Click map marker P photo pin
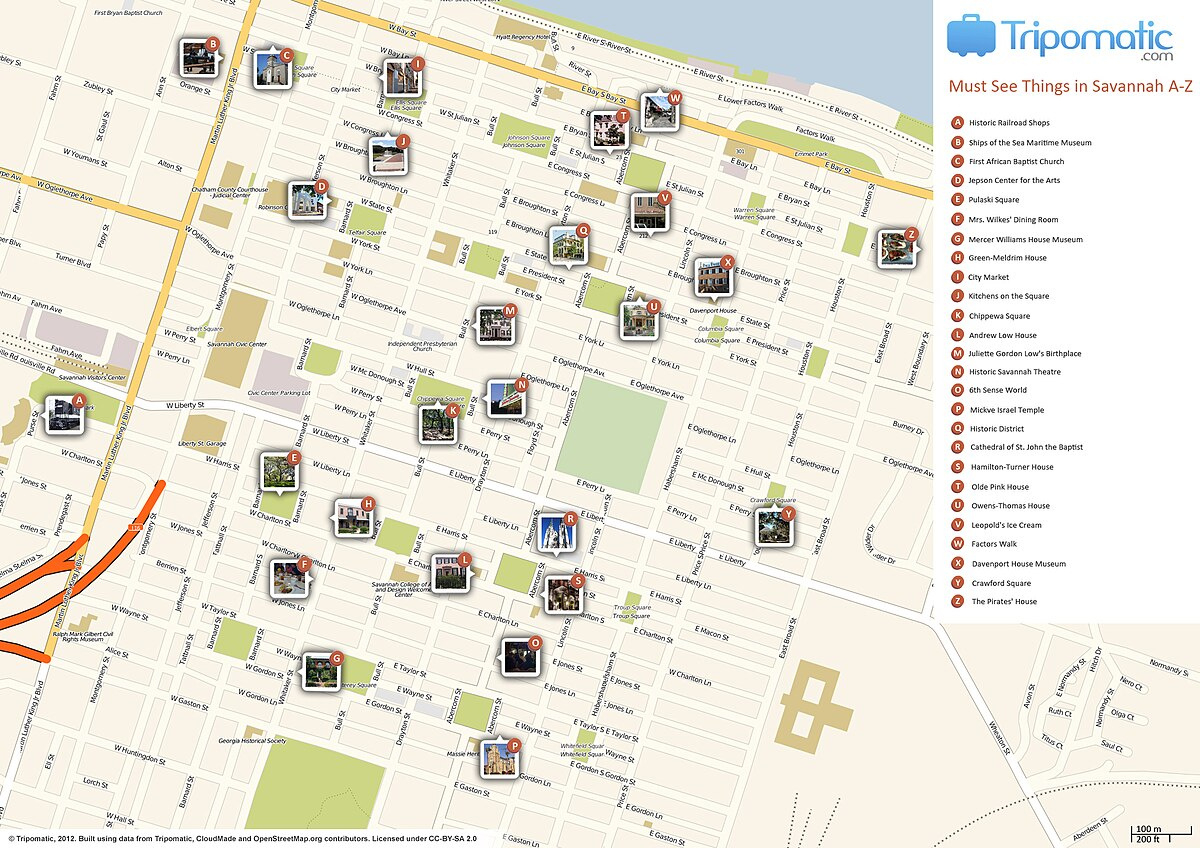The height and width of the screenshot is (848, 1200). 499,759
